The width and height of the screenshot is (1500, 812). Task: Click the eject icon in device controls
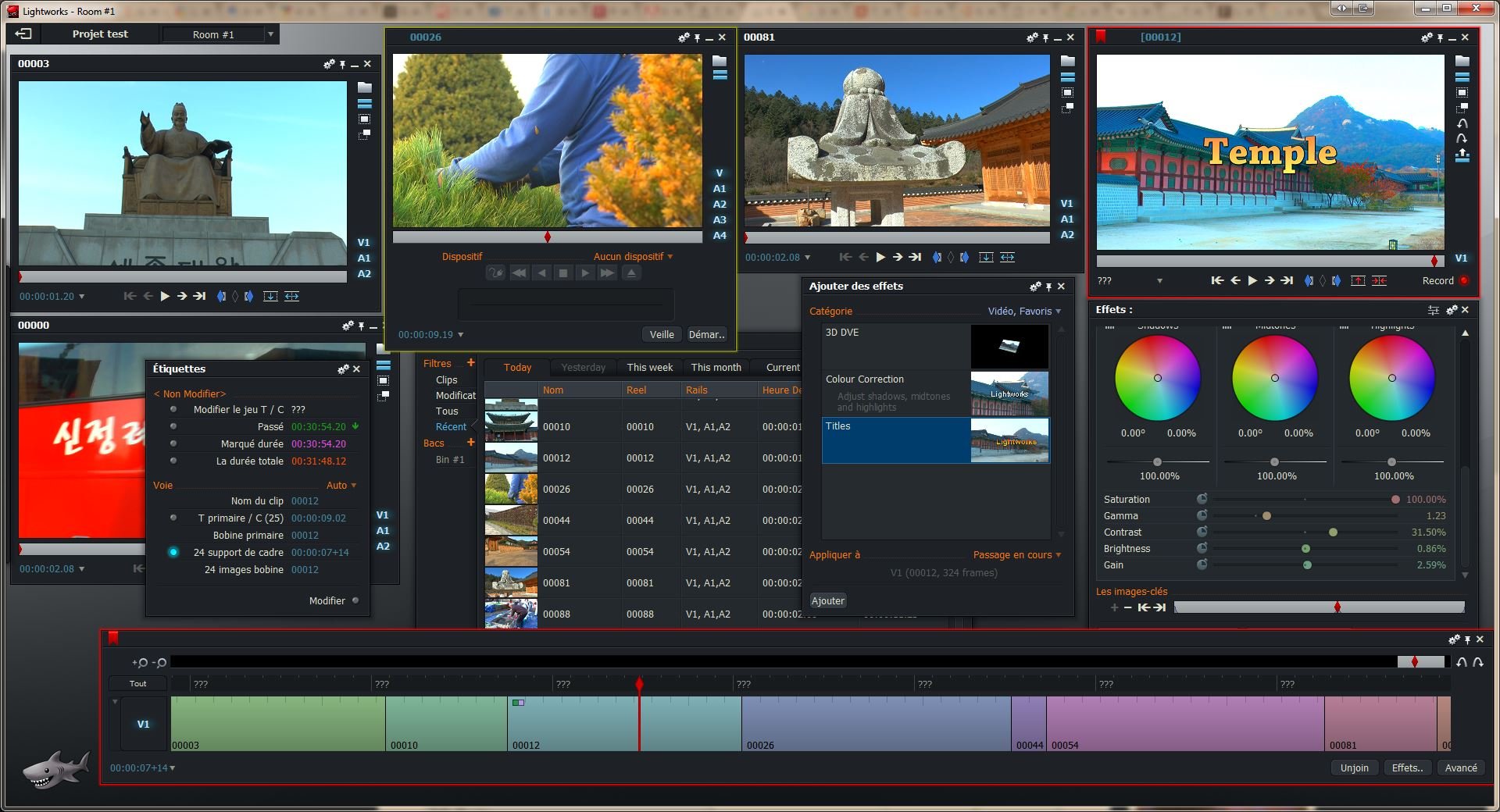tap(631, 272)
